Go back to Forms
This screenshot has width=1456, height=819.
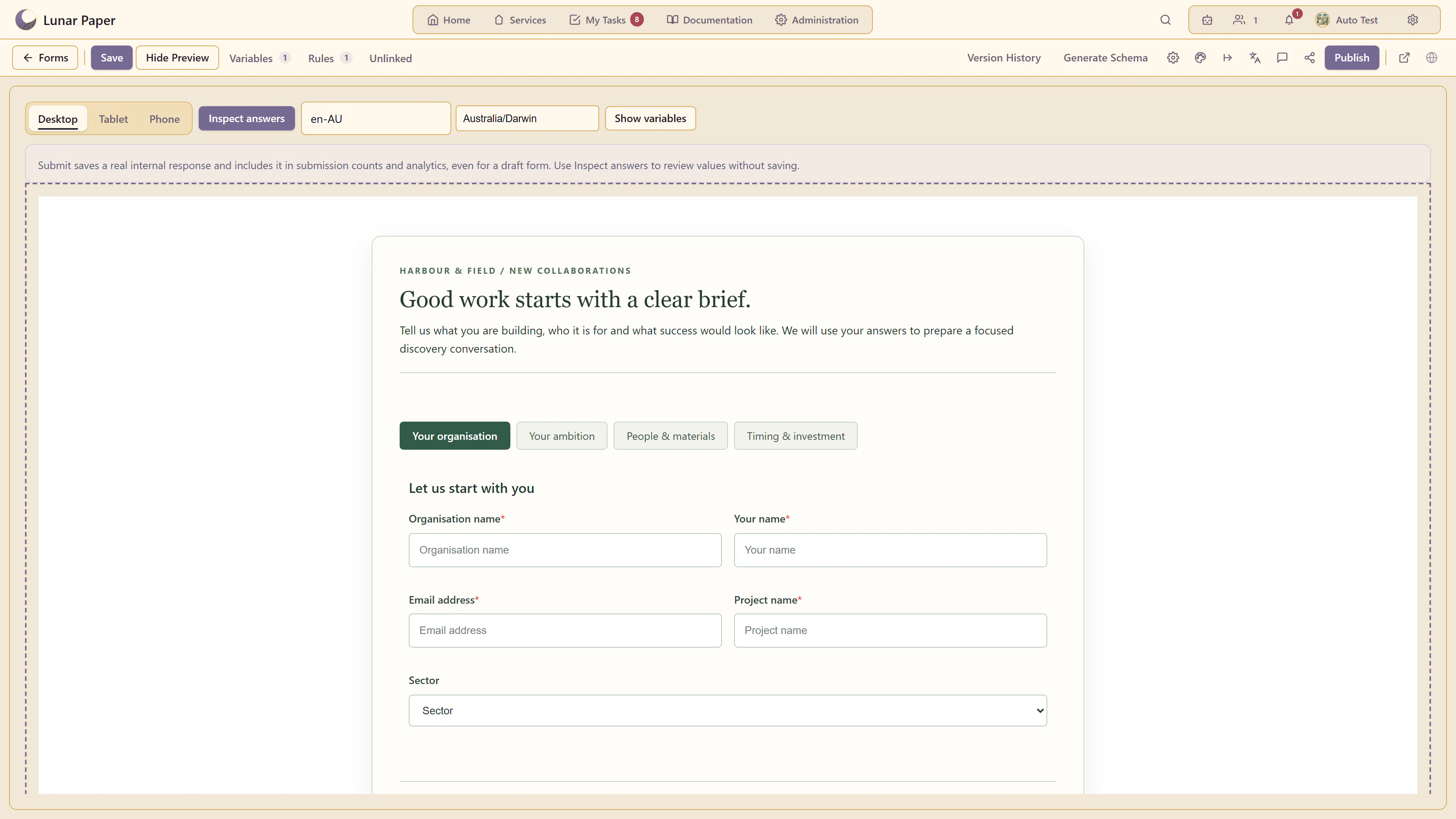tap(45, 58)
